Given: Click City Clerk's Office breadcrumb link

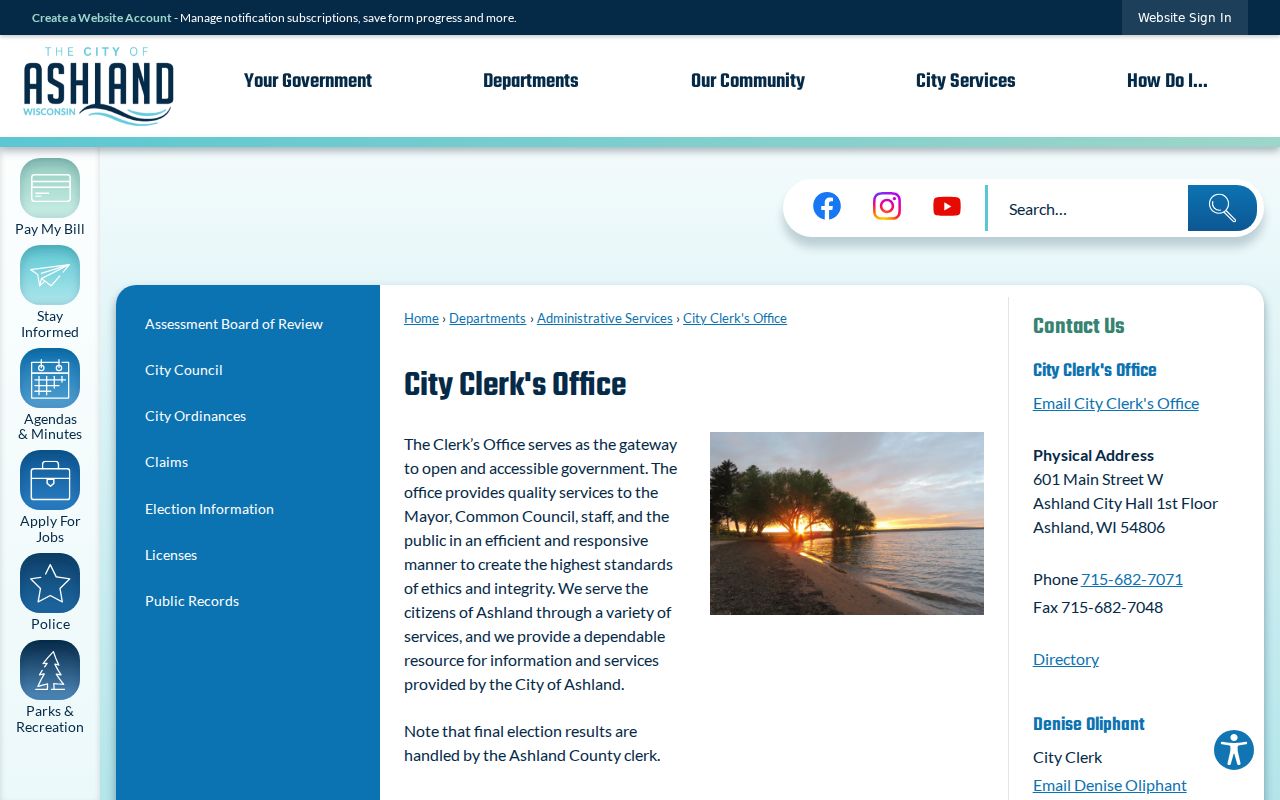Looking at the screenshot, I should tap(735, 318).
